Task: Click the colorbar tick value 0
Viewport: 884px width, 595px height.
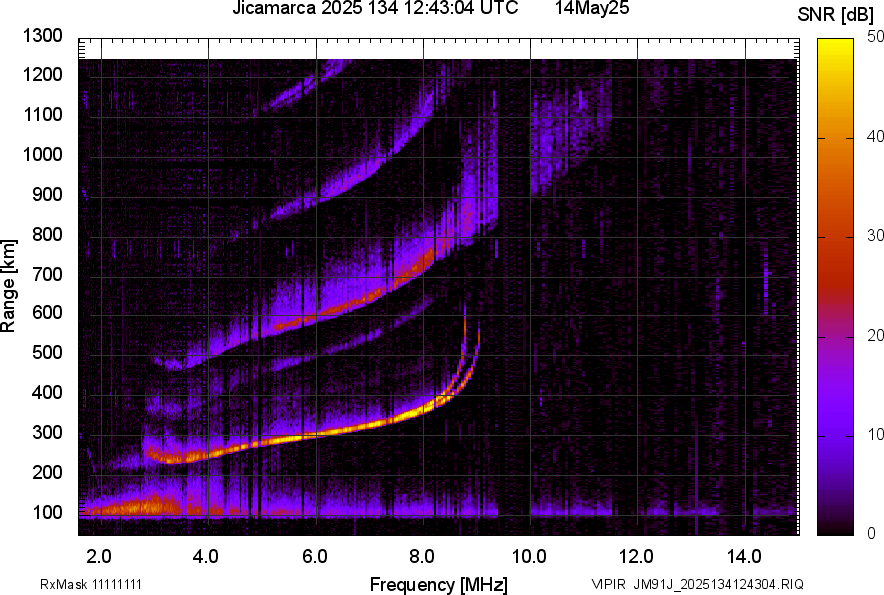Action: click(x=872, y=533)
